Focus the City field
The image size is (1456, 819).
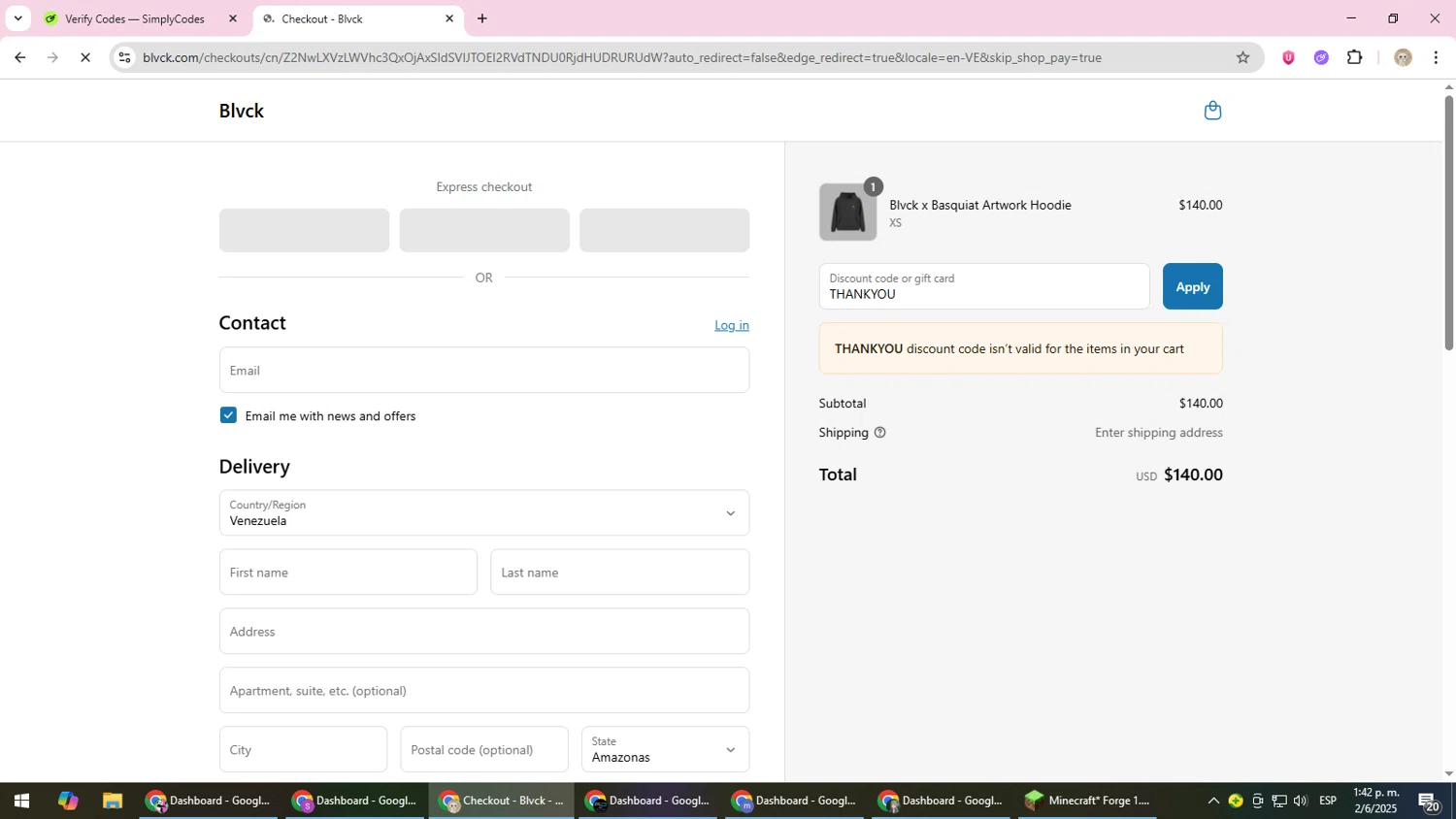[x=303, y=749]
